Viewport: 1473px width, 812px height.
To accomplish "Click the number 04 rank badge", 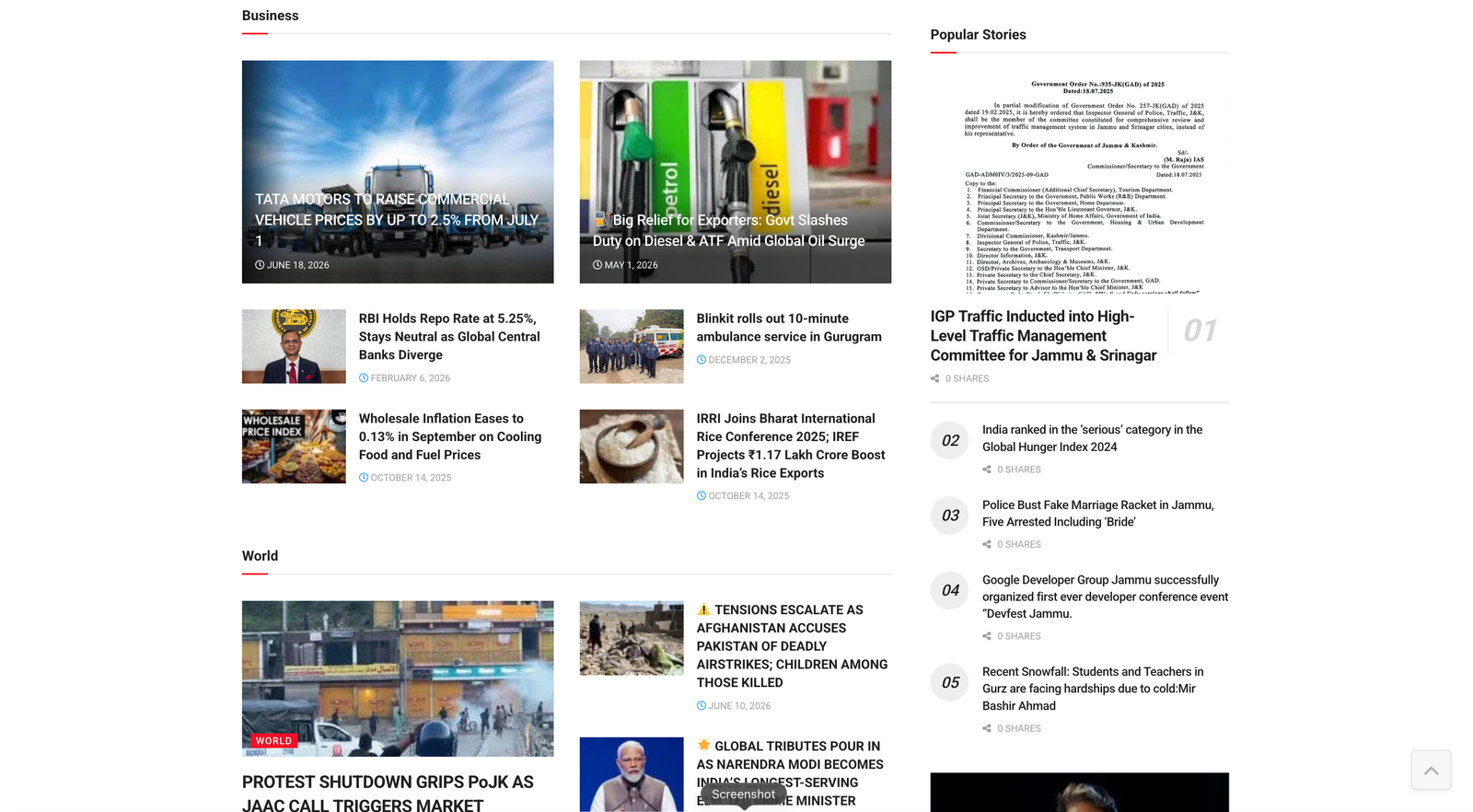I will tap(950, 591).
